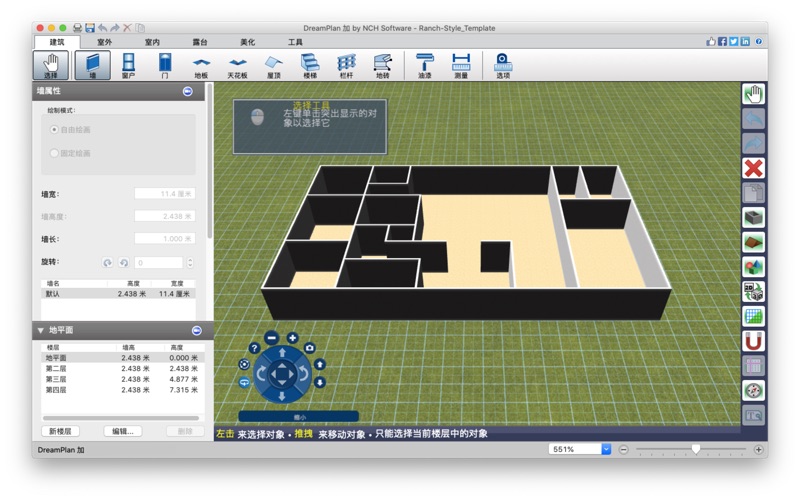
Task: Click the 新楼层 button
Action: (62, 431)
